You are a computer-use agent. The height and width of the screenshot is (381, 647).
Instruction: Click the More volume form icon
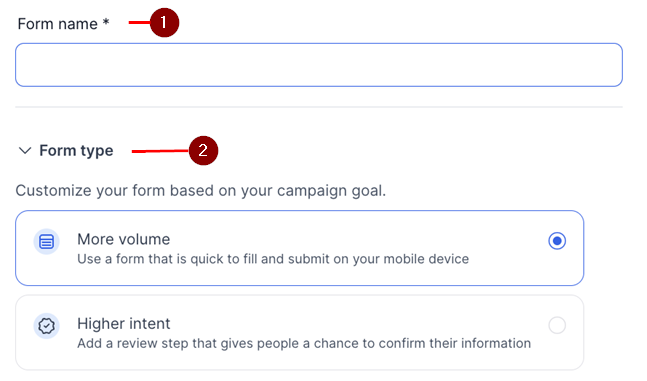click(46, 241)
